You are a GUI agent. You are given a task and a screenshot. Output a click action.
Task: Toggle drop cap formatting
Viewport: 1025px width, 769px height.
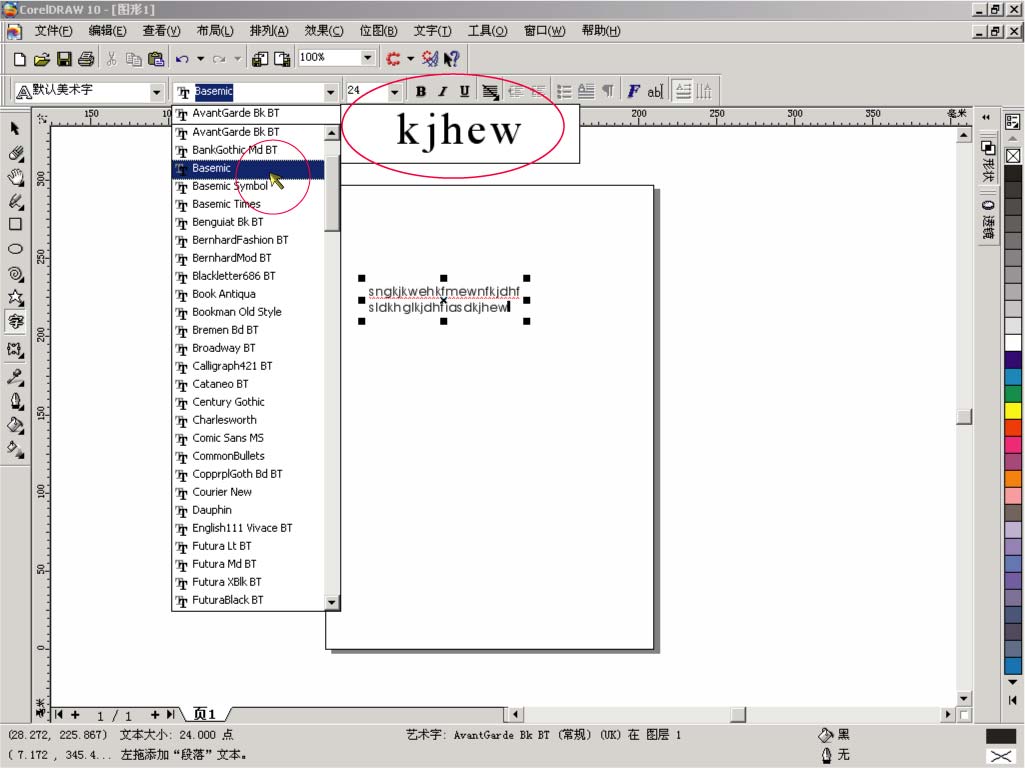586,92
